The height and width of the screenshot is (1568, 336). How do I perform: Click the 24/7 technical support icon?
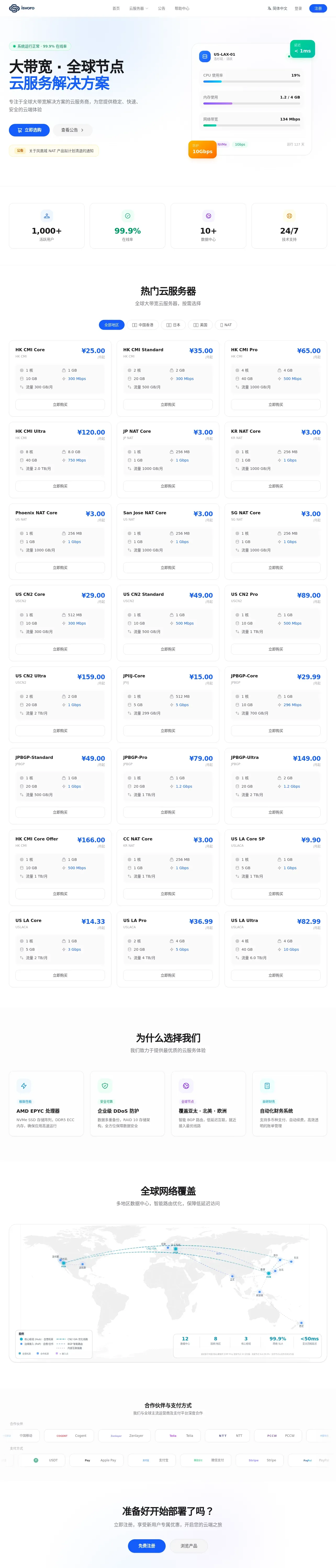coord(289,216)
